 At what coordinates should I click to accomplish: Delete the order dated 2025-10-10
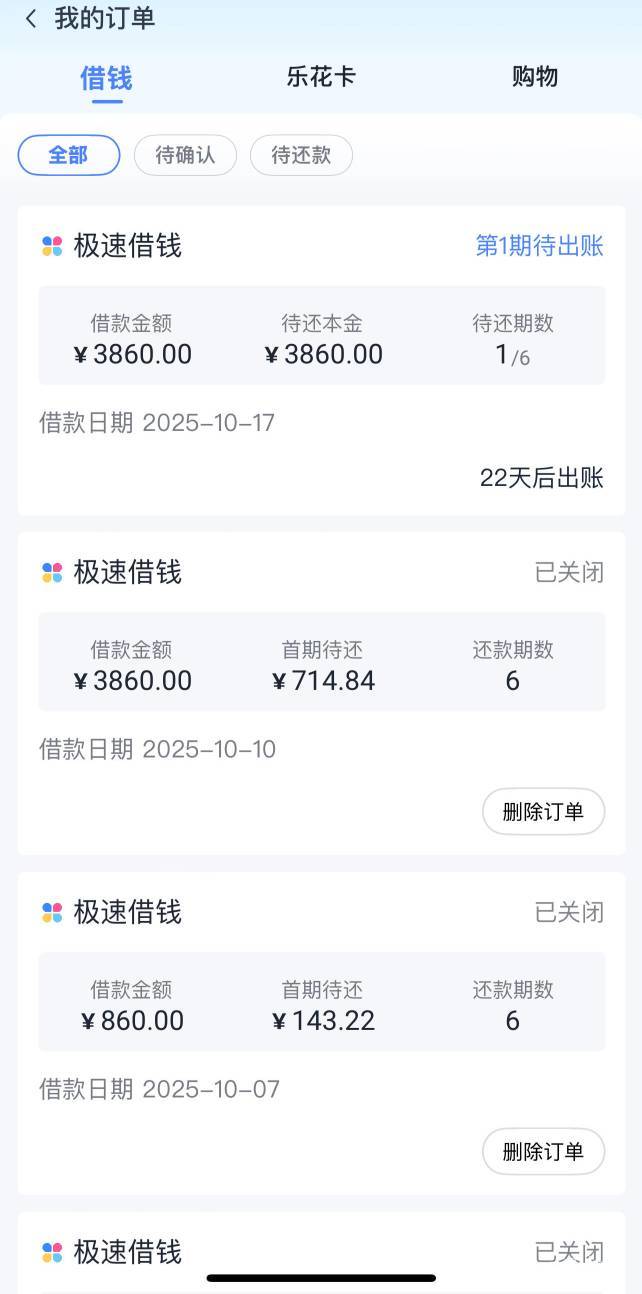pos(543,811)
